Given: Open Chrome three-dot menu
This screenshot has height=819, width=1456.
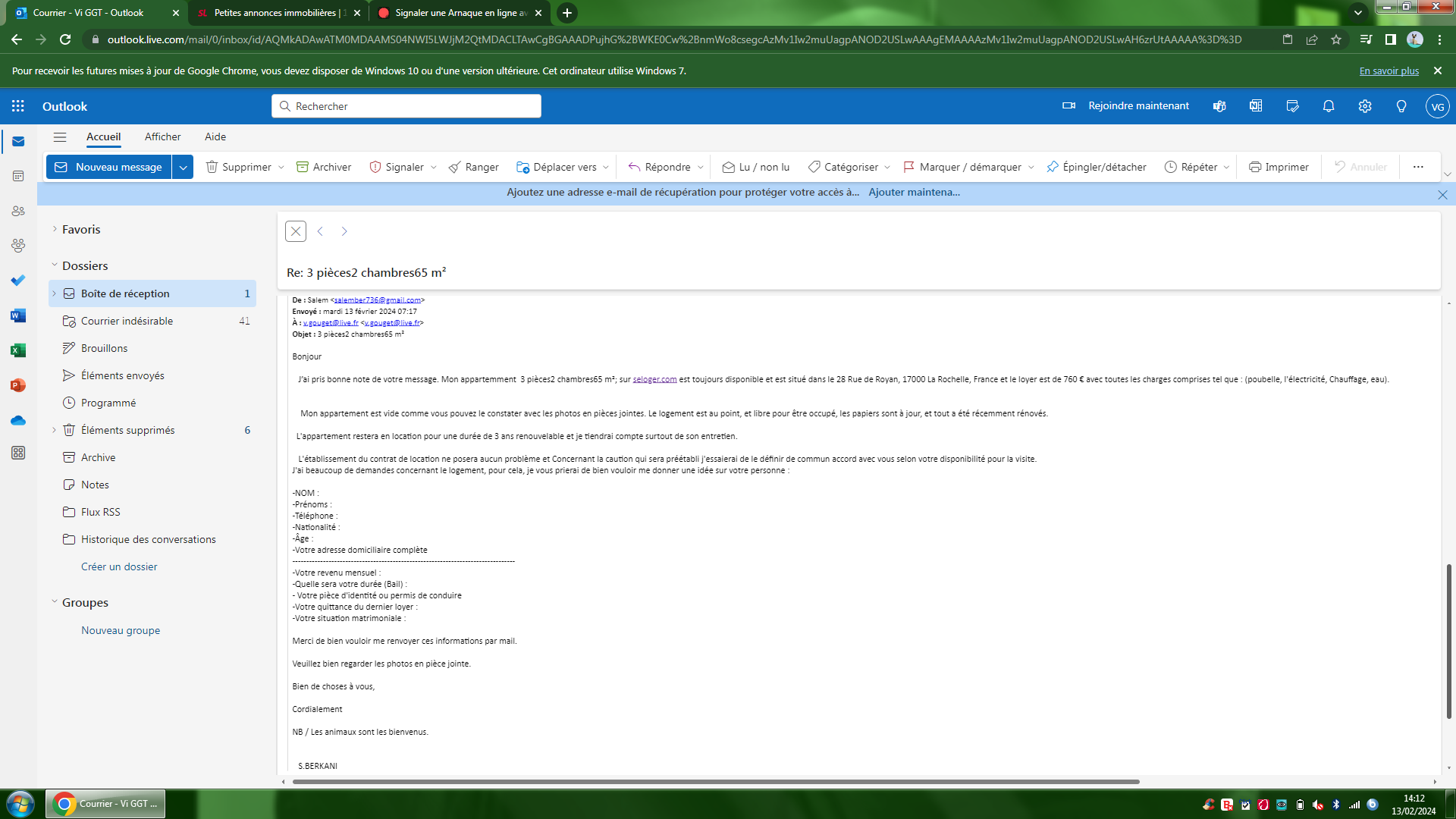Looking at the screenshot, I should click(1439, 39).
